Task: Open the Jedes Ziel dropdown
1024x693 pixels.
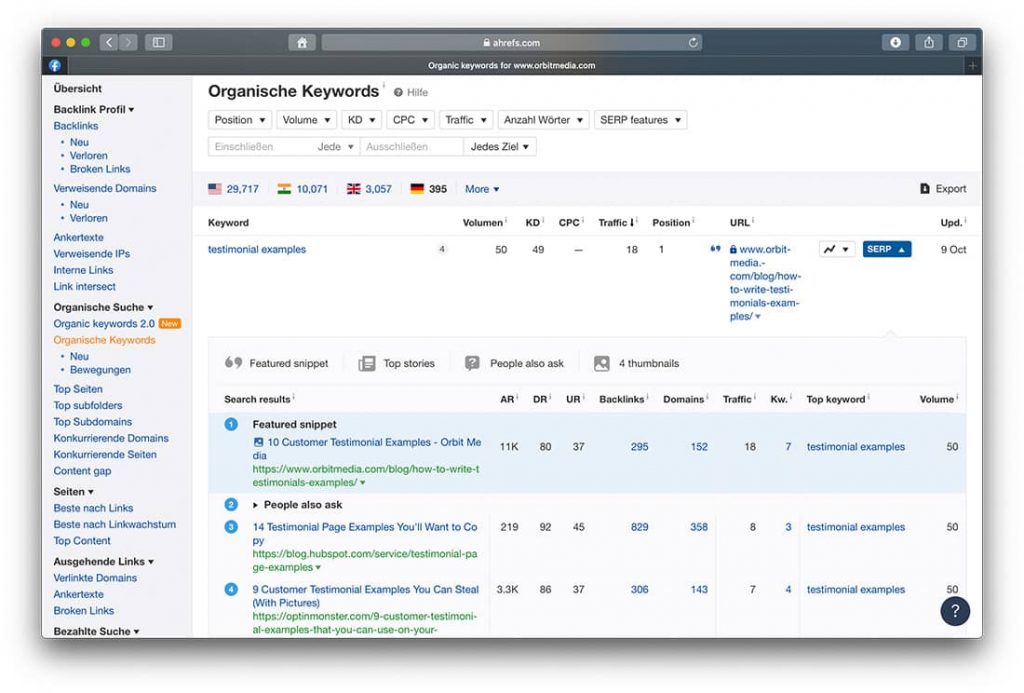Action: point(500,147)
